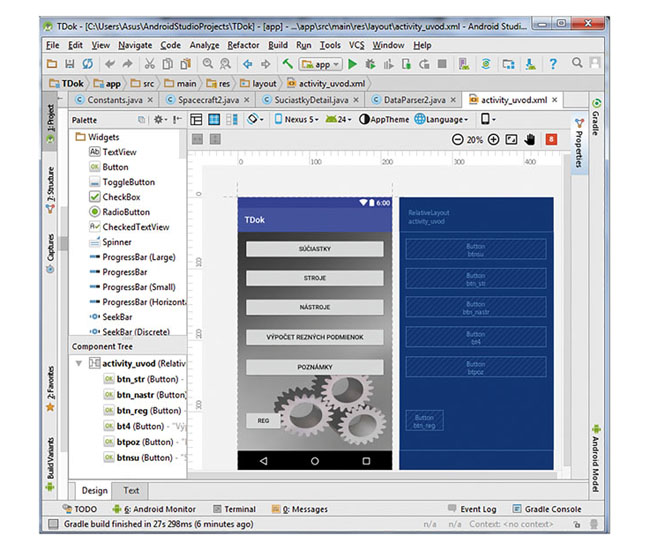Click the STROJE button in preview
The width and height of the screenshot is (650, 550).
pos(315,278)
